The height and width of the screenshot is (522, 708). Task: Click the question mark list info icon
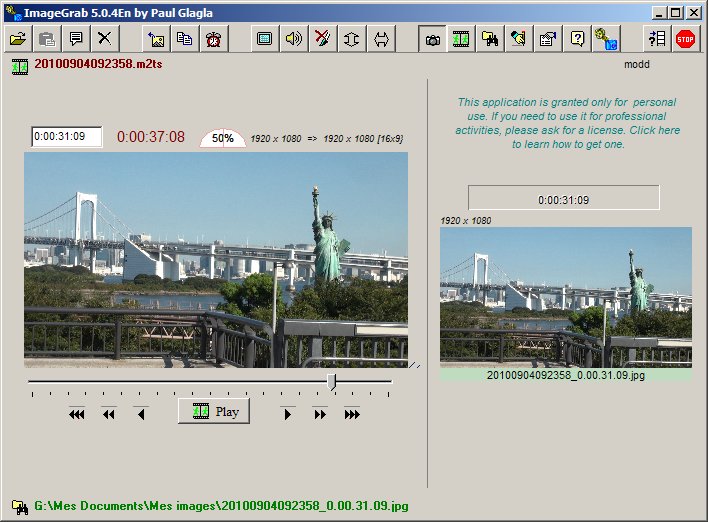[657, 39]
